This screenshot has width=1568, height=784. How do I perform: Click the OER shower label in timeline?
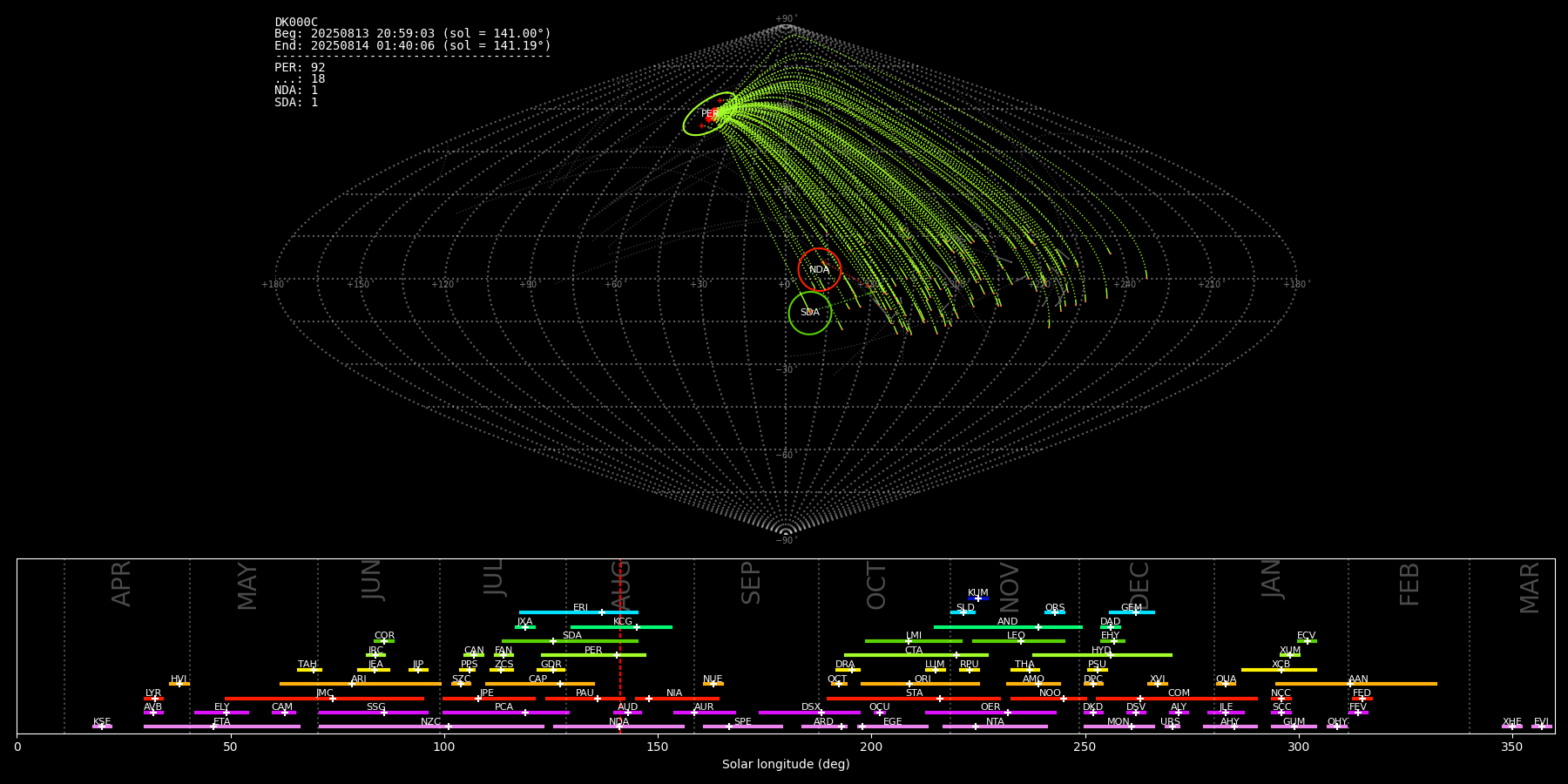[x=990, y=707]
